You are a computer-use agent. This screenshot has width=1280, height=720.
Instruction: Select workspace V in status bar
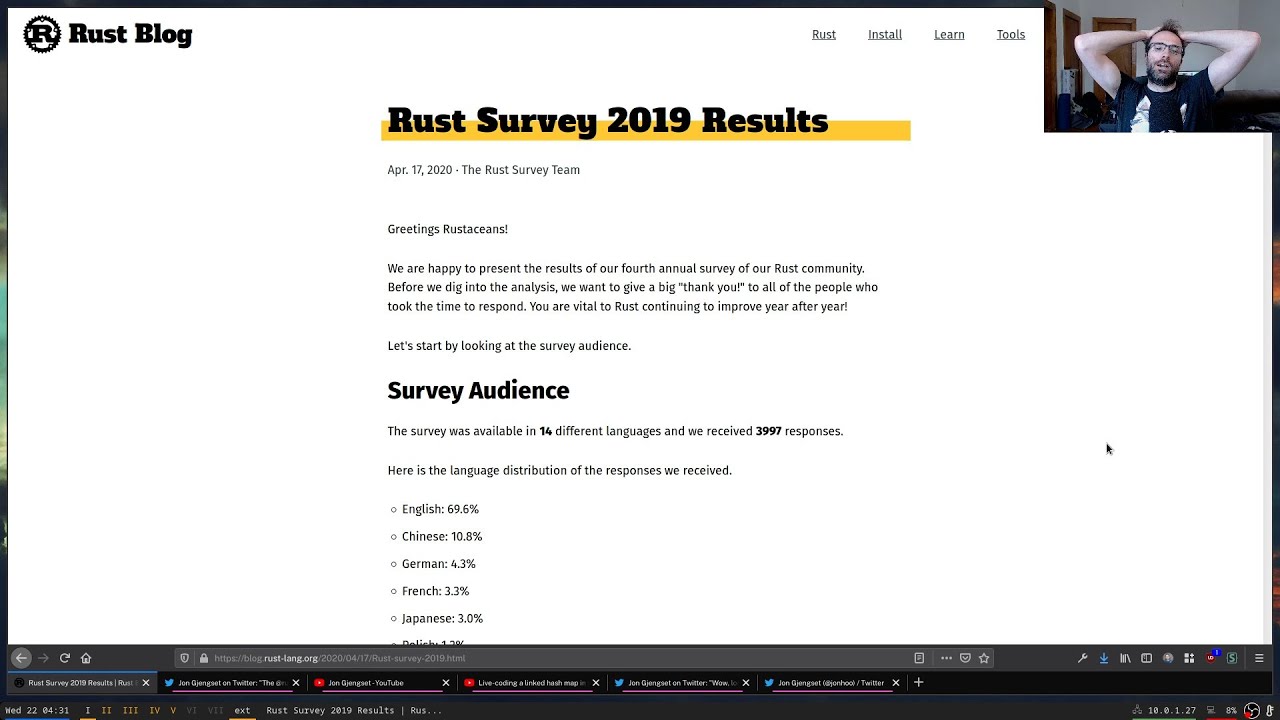coord(173,711)
